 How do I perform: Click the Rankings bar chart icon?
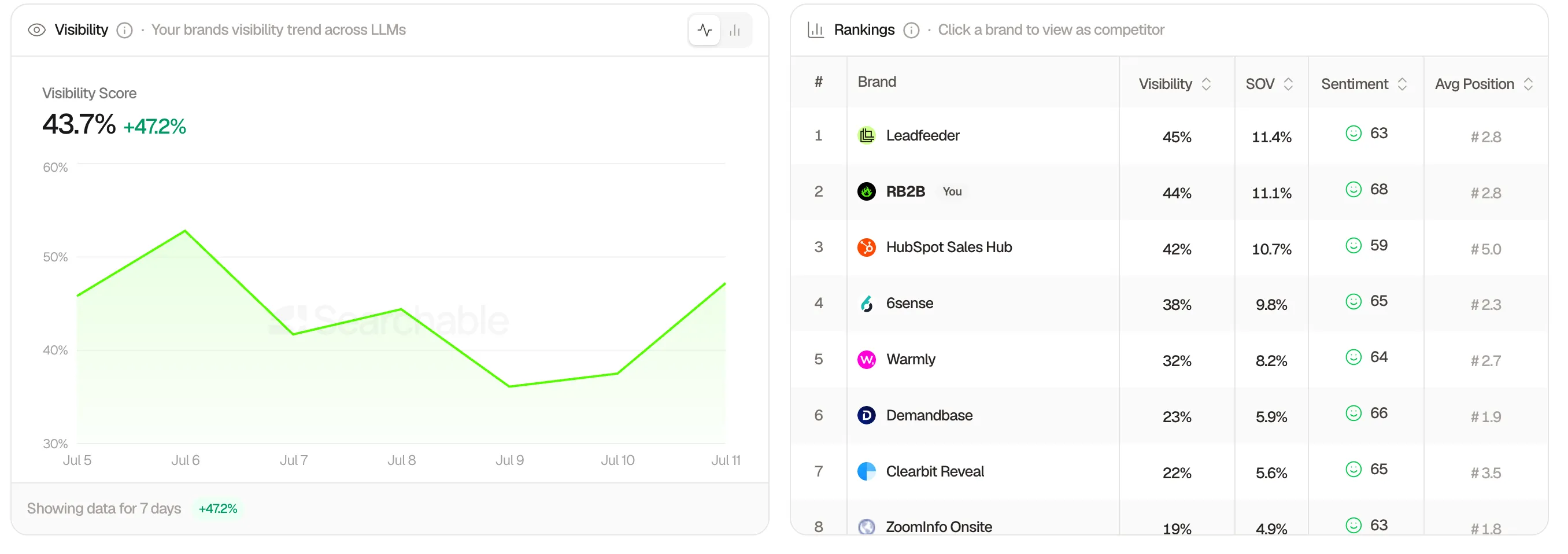816,30
